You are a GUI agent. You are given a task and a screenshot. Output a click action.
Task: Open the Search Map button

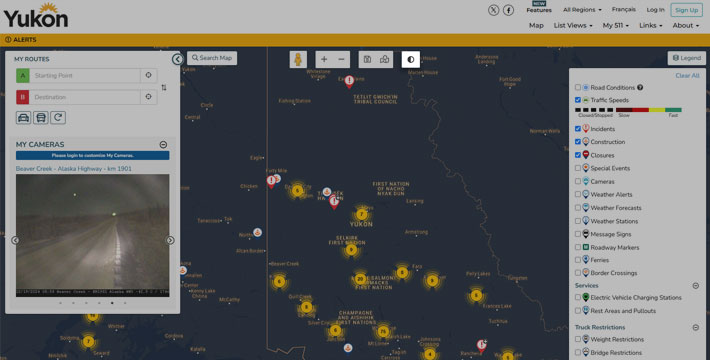(x=212, y=58)
